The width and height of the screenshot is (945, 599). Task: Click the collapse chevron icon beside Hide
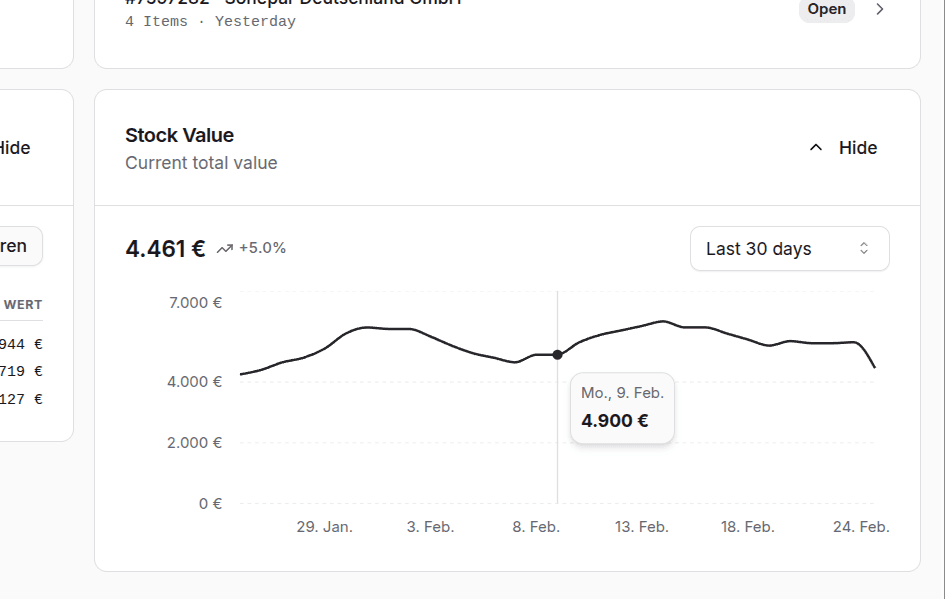pyautogui.click(x=815, y=146)
